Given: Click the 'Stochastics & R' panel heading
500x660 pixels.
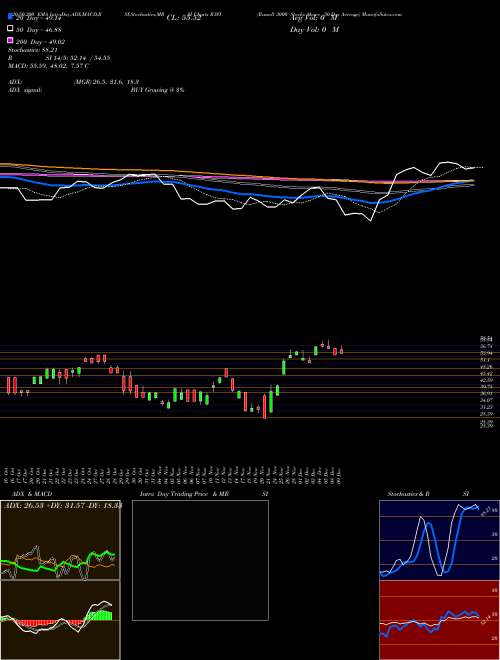Looking at the screenshot, I should pyautogui.click(x=408, y=494).
